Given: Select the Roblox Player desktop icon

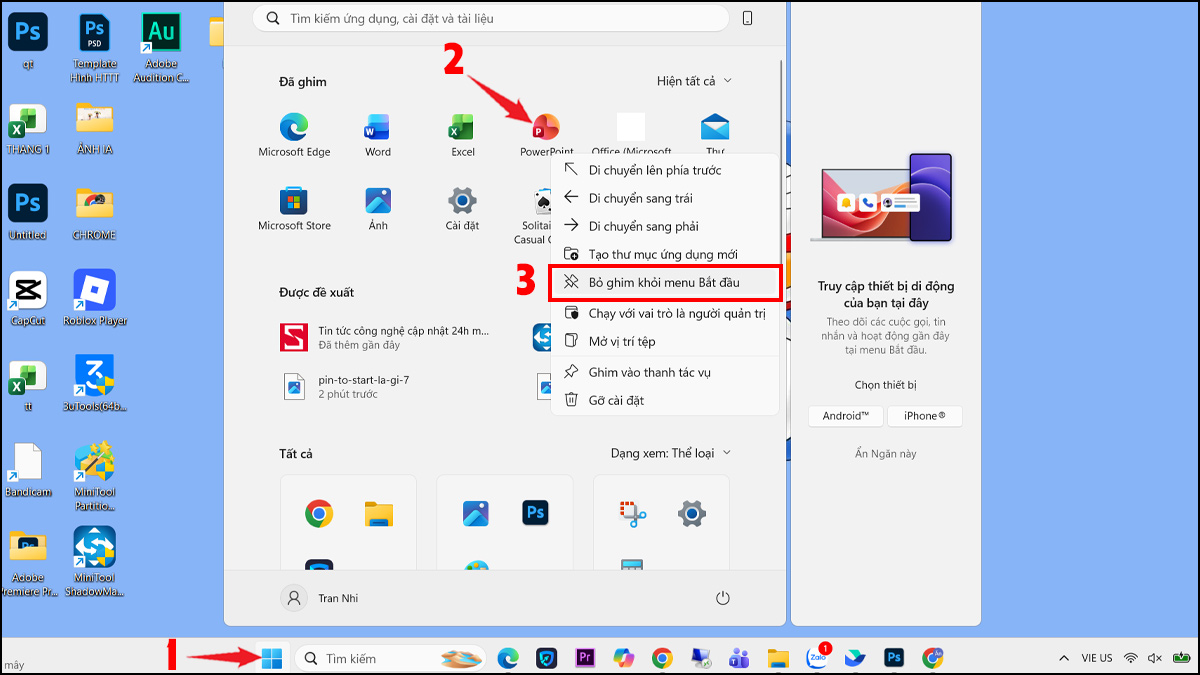Looking at the screenshot, I should click(x=94, y=299).
